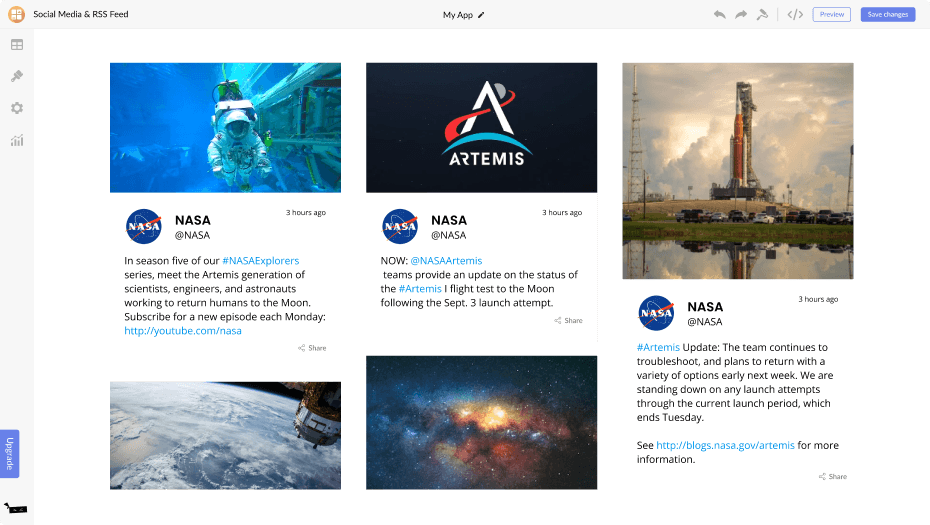Viewport: 930px width, 525px height.
Task: Open the Earth from orbit image
Action: tap(225, 435)
